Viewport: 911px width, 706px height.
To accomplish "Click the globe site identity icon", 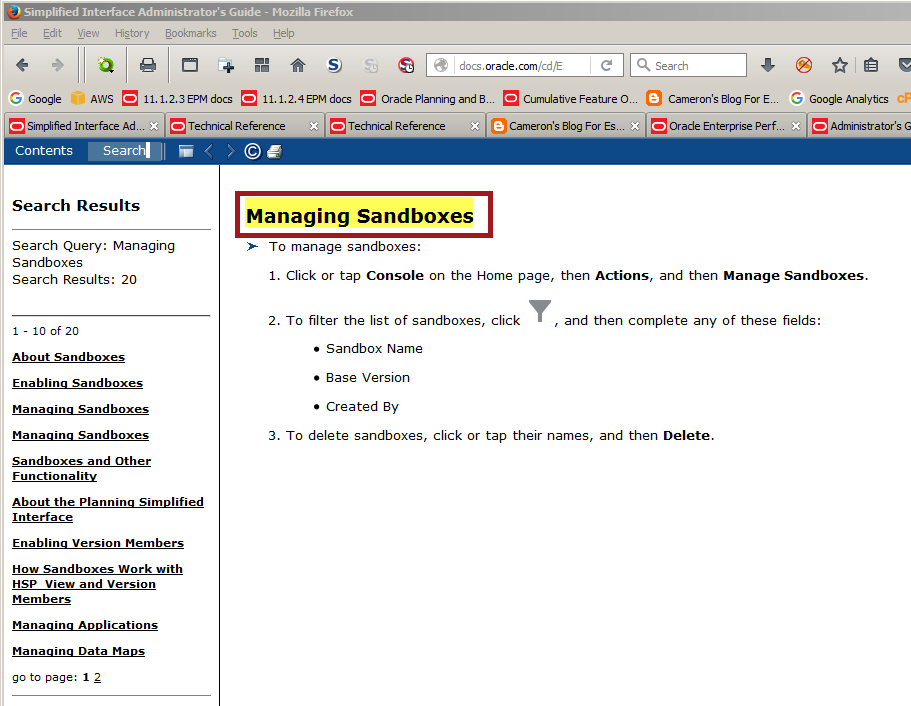I will (x=441, y=65).
